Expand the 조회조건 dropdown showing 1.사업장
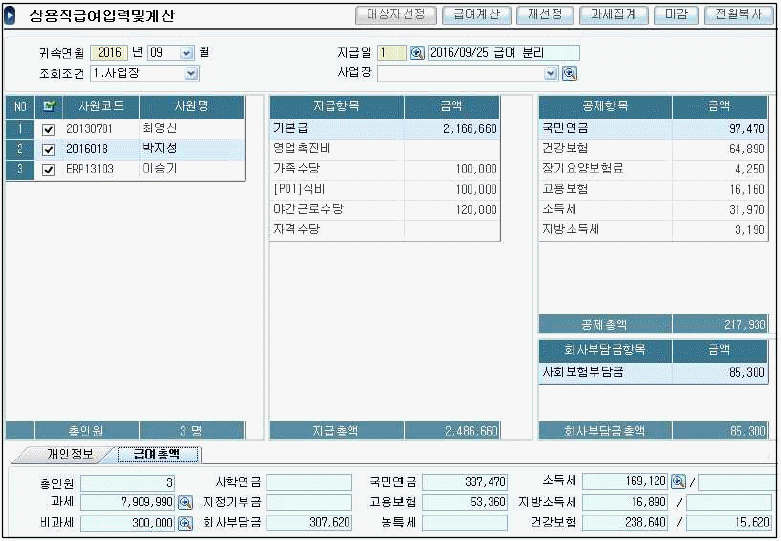Image resolution: width=781 pixels, height=541 pixels. click(x=190, y=73)
